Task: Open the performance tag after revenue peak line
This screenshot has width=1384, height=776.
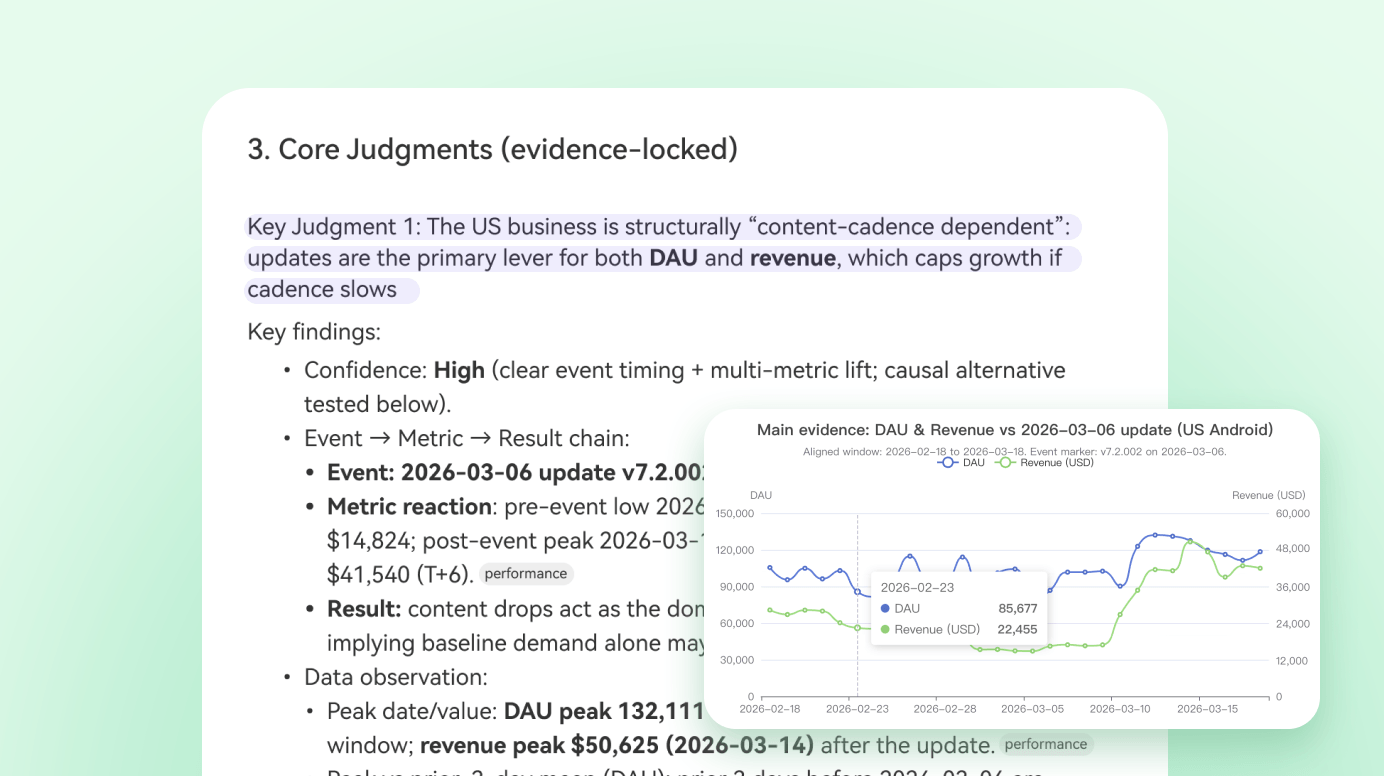Action: click(1045, 744)
